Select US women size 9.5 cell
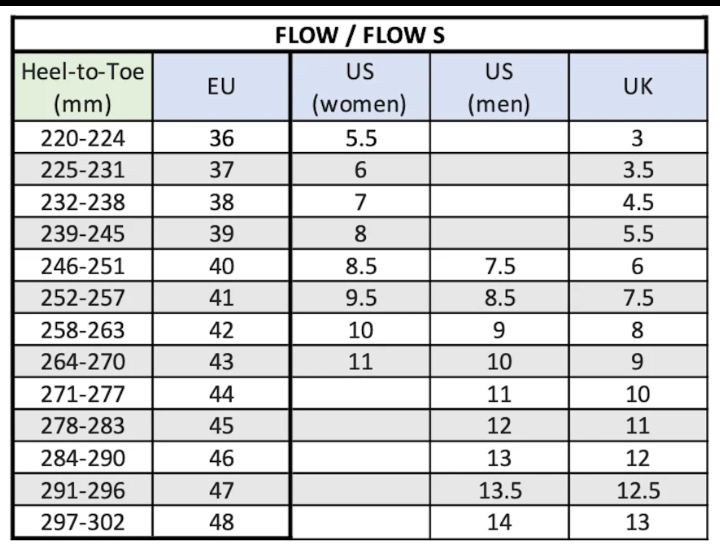This screenshot has height=550, width=720. click(x=360, y=298)
